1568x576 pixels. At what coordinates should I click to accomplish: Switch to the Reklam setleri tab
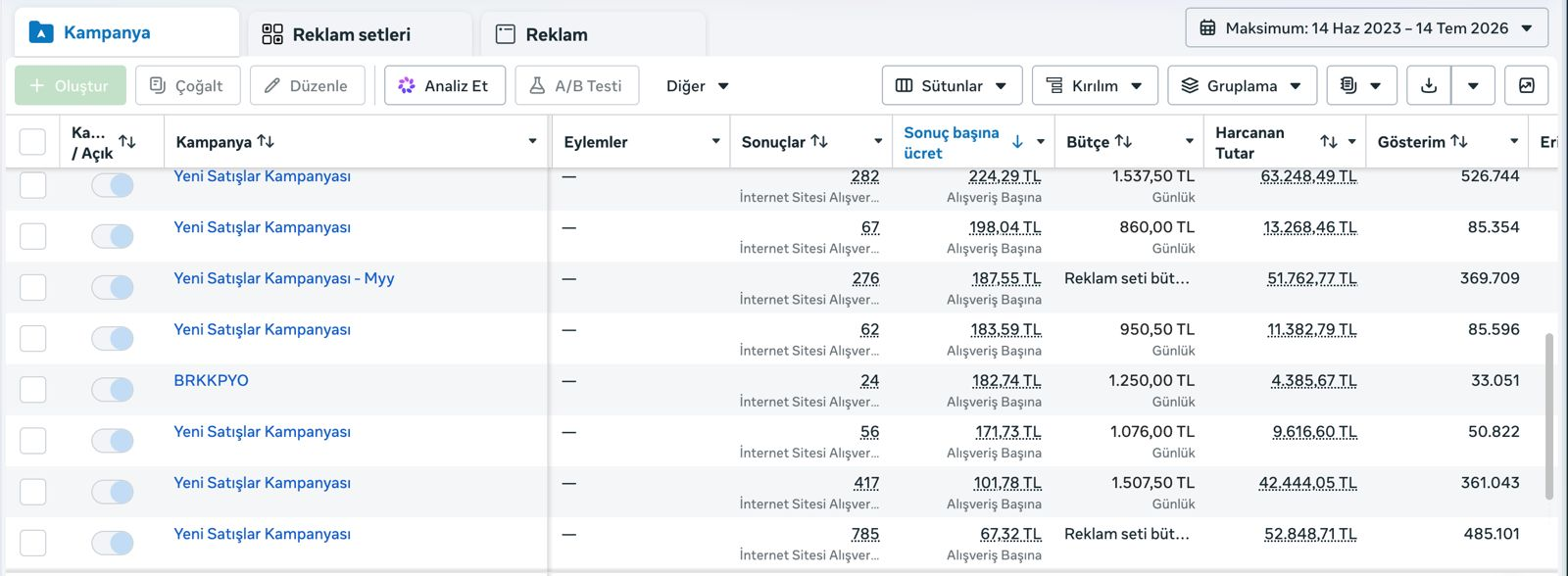pos(336,35)
